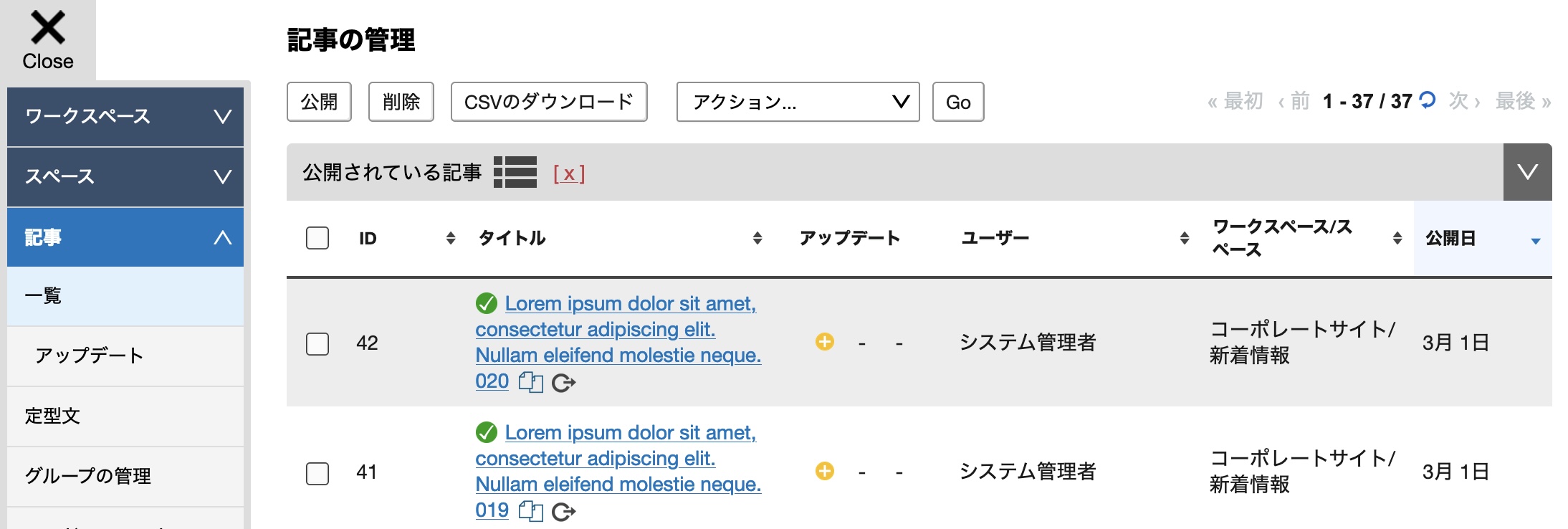This screenshot has height=529, width=1568.
Task: Open the アクション... dropdown
Action: click(x=798, y=102)
